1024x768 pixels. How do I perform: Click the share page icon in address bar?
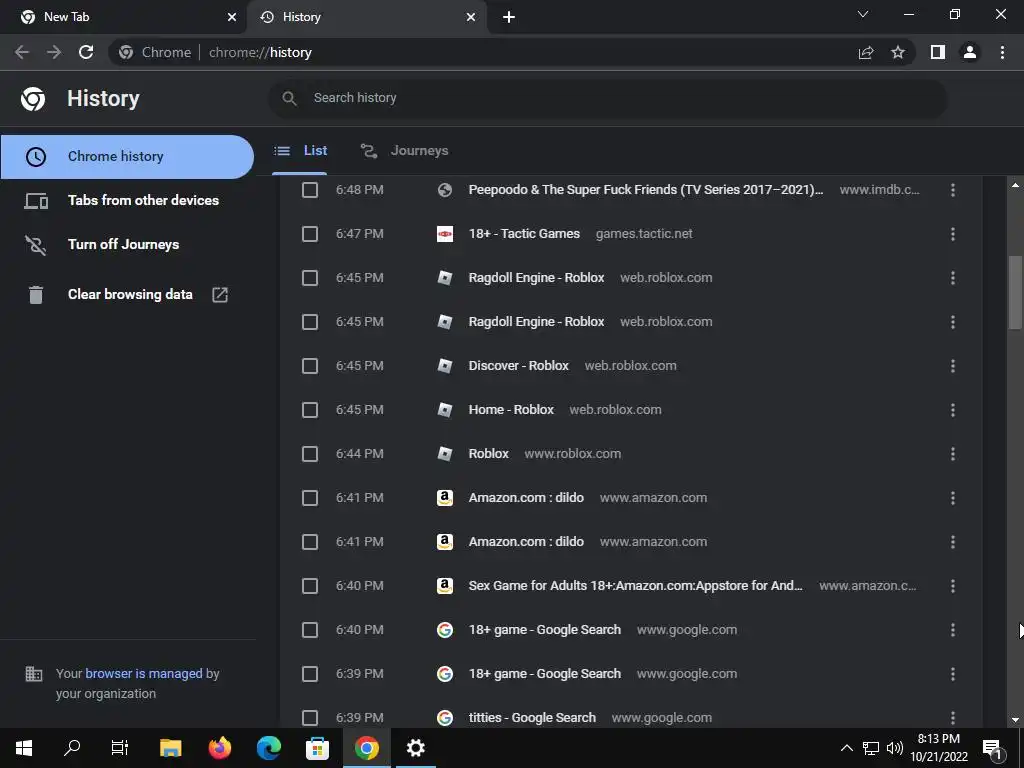[x=866, y=52]
